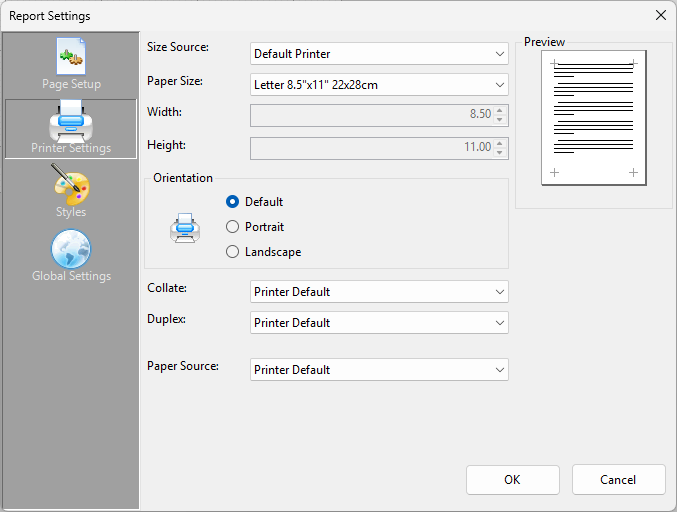Viewport: 677px width, 512px height.
Task: Open the Collate dropdown
Action: (379, 292)
